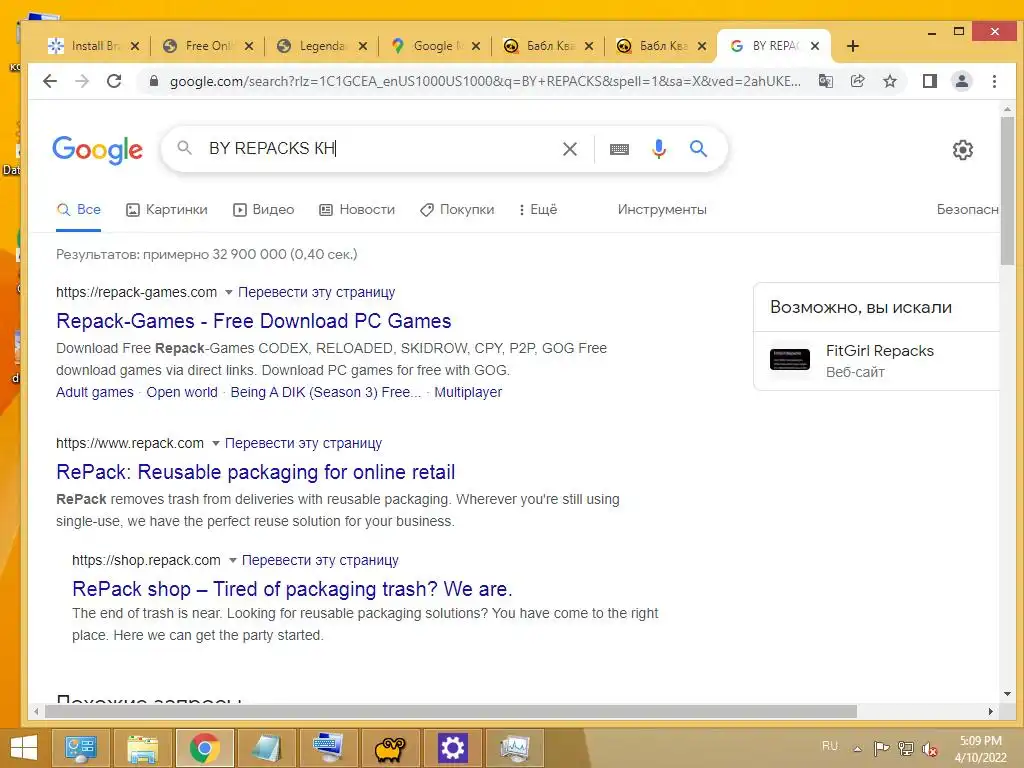The width and height of the screenshot is (1024, 768).
Task: Open RePack: Reusable packaging result
Action: tap(255, 472)
